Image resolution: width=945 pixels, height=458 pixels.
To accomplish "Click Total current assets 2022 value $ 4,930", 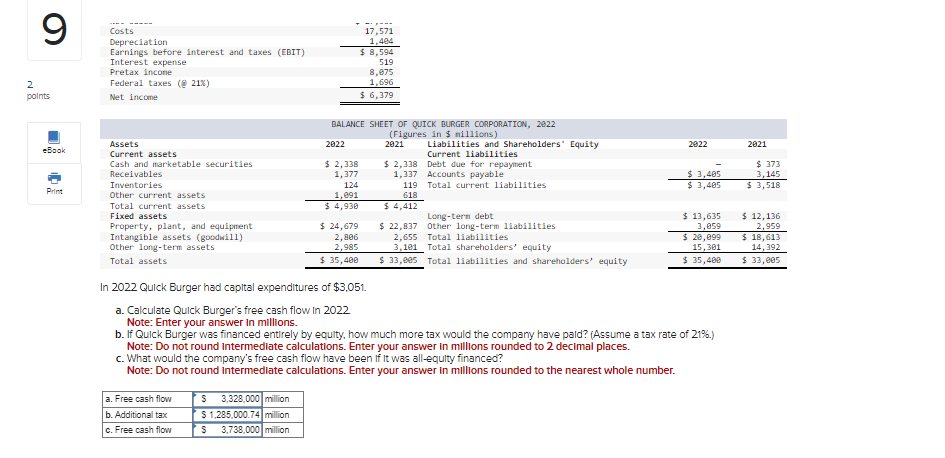I will [x=342, y=206].
